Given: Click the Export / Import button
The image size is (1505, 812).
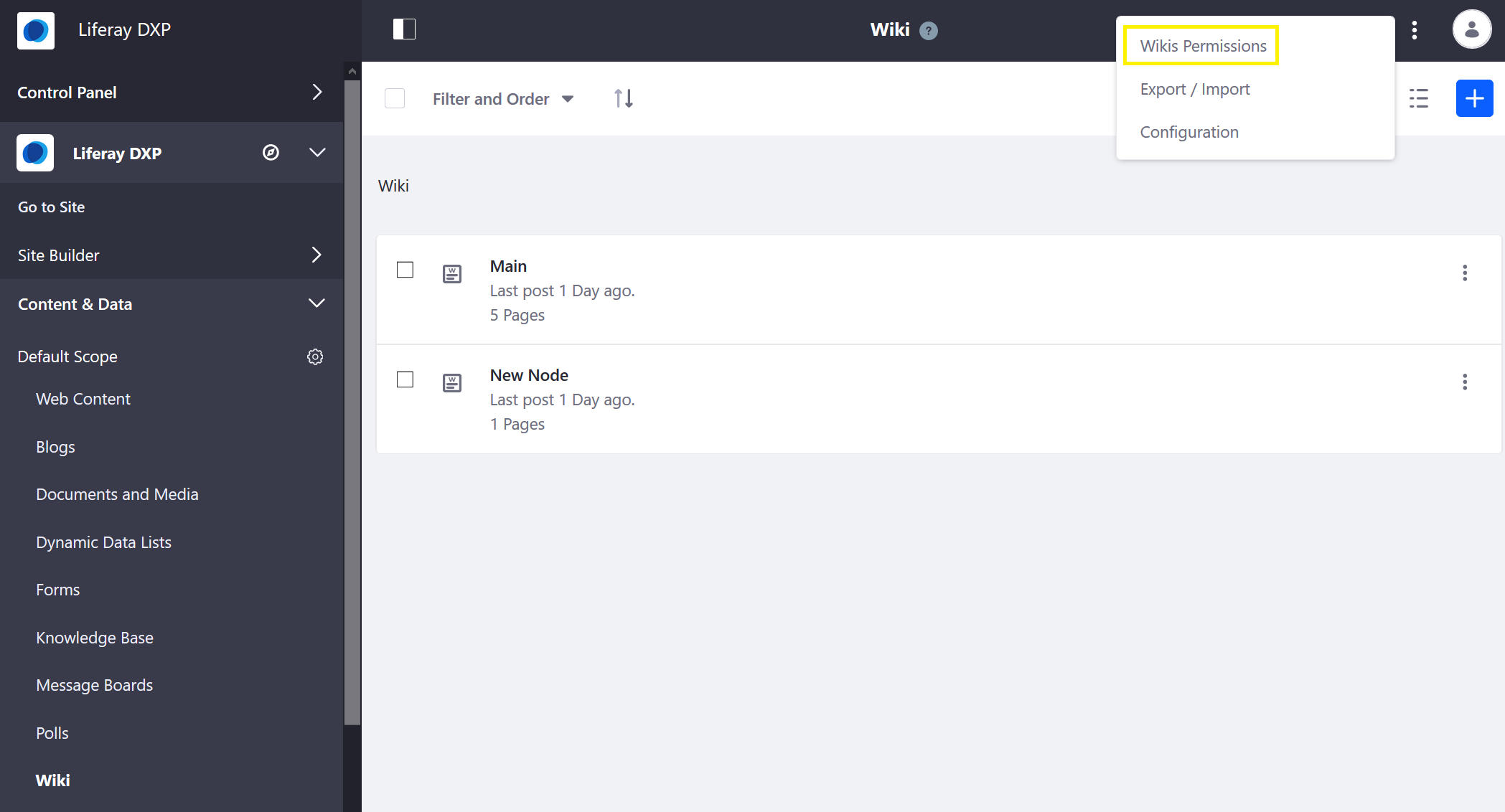Looking at the screenshot, I should pyautogui.click(x=1196, y=88).
